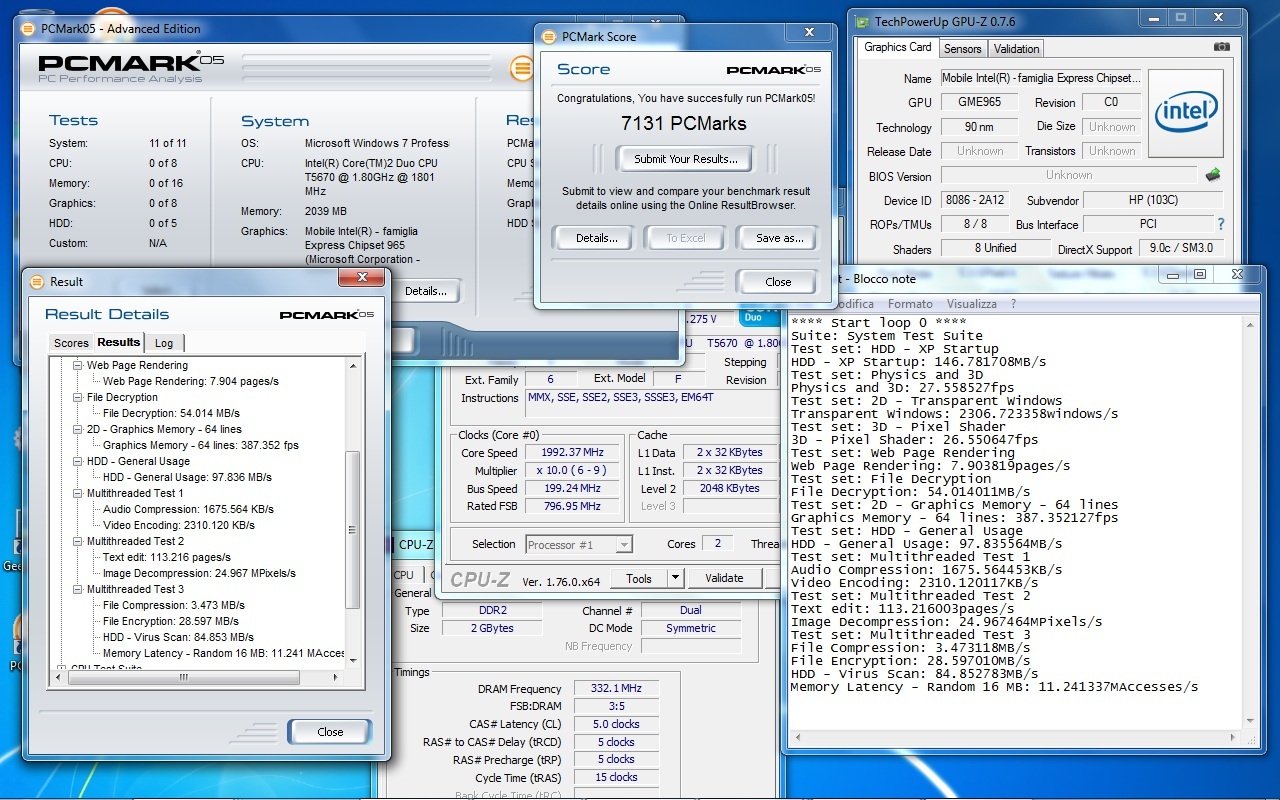Open the Visualizza menu in Blocco note
Viewport: 1280px width, 800px height.
972,304
